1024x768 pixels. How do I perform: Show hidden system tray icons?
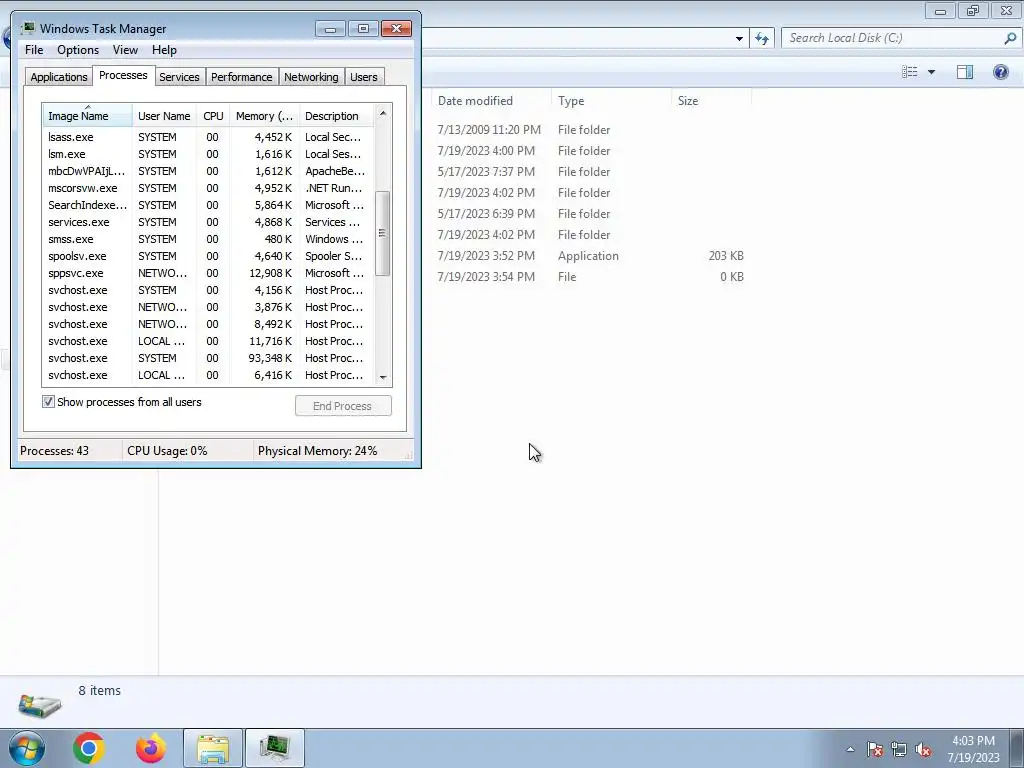850,749
